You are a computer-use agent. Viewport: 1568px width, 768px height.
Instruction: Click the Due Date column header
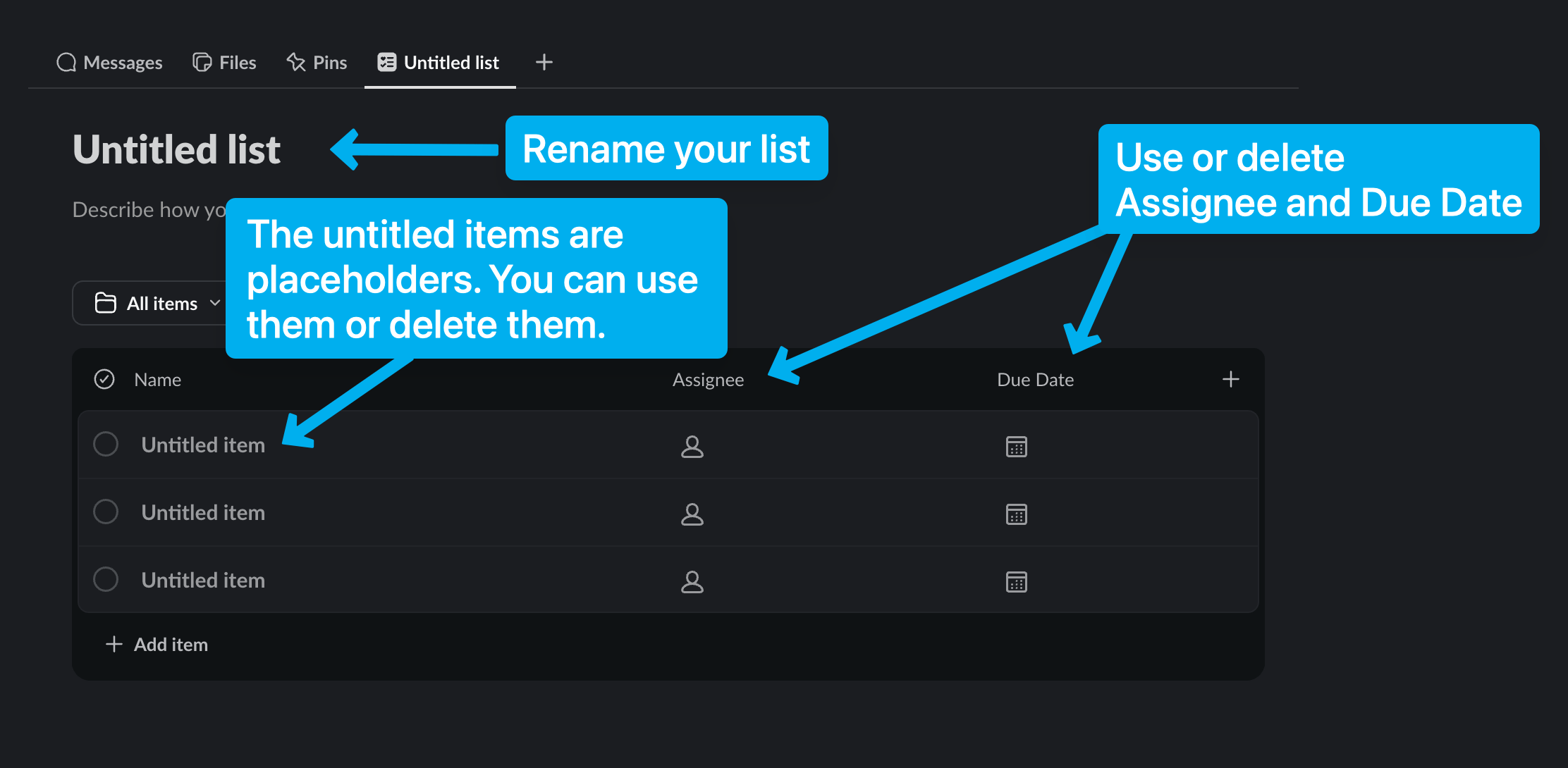1034,380
